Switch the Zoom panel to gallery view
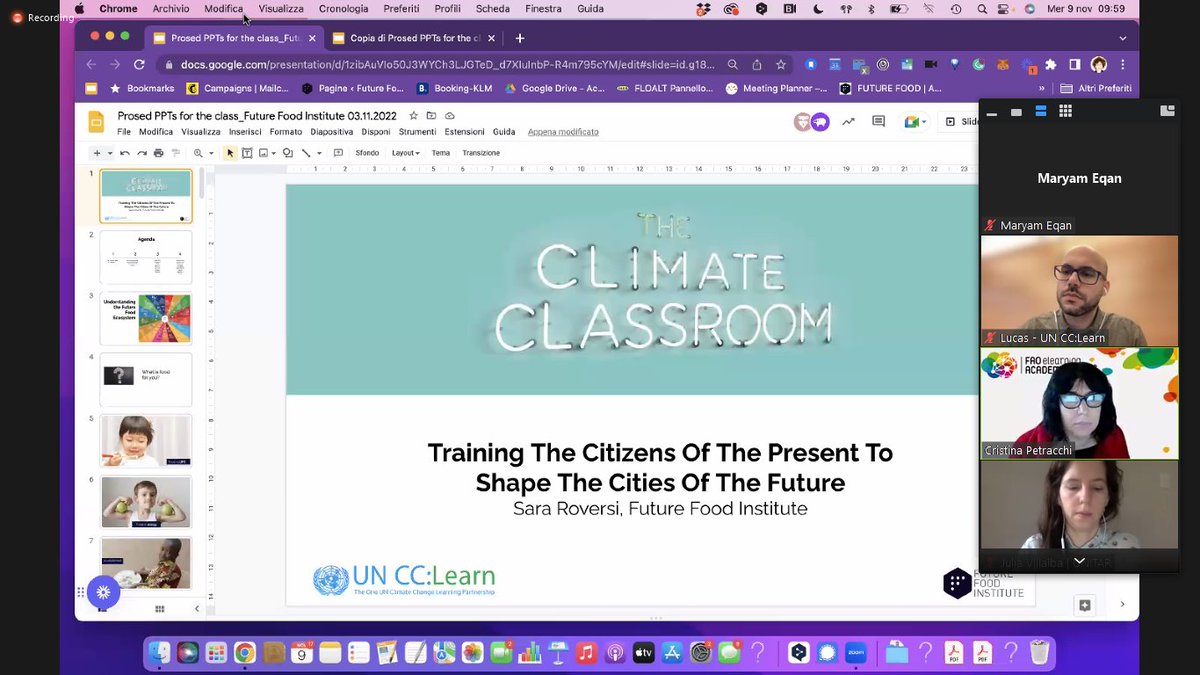This screenshot has height=675, width=1200. [x=1064, y=110]
